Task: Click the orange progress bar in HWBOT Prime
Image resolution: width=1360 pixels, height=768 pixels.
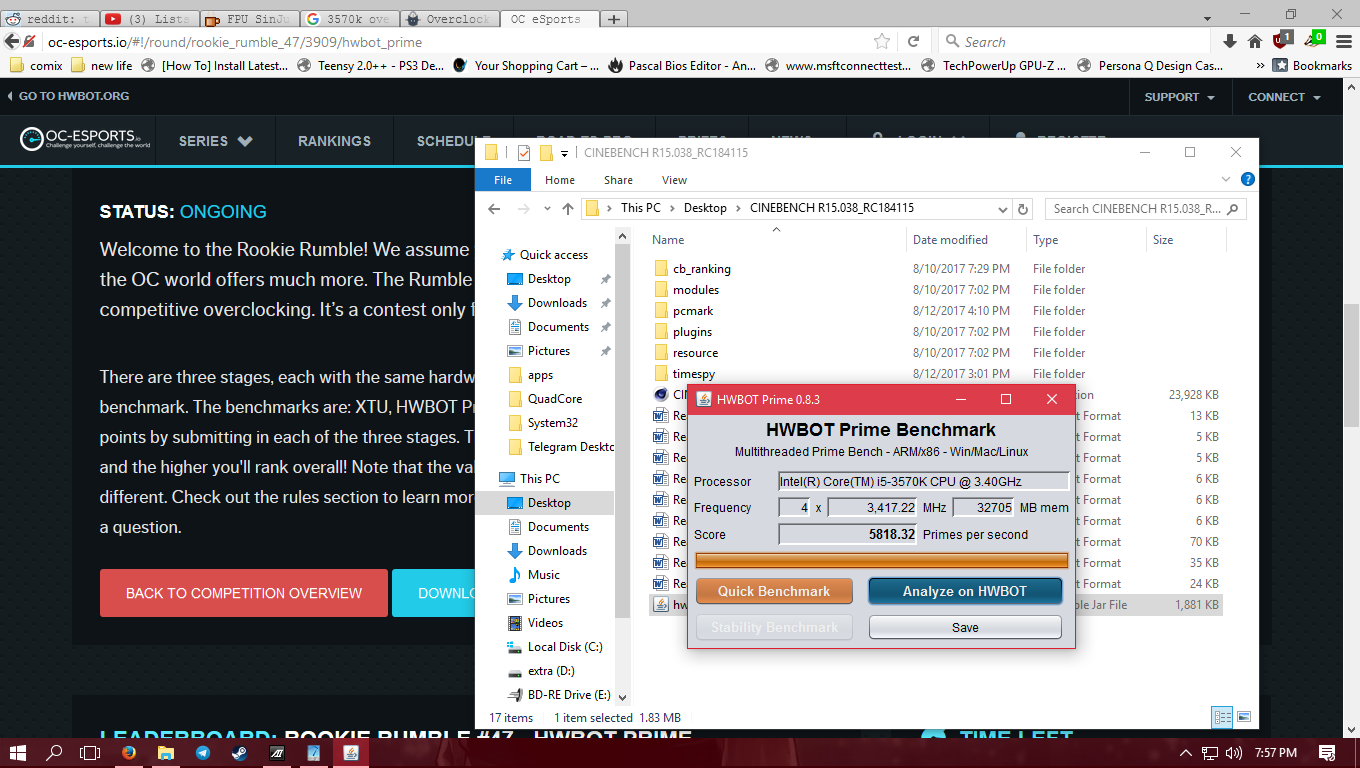Action: click(x=881, y=560)
